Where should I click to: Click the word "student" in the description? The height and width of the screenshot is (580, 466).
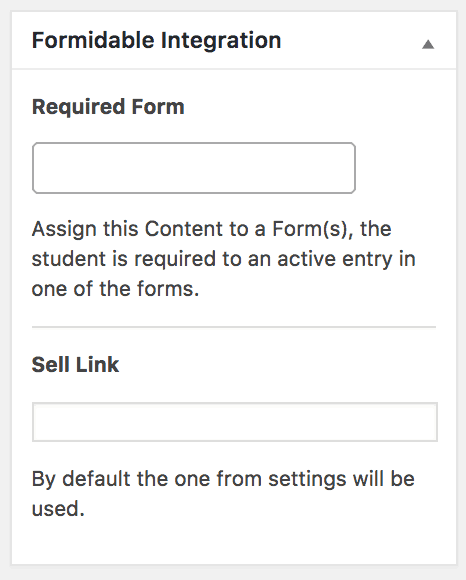click(x=69, y=259)
